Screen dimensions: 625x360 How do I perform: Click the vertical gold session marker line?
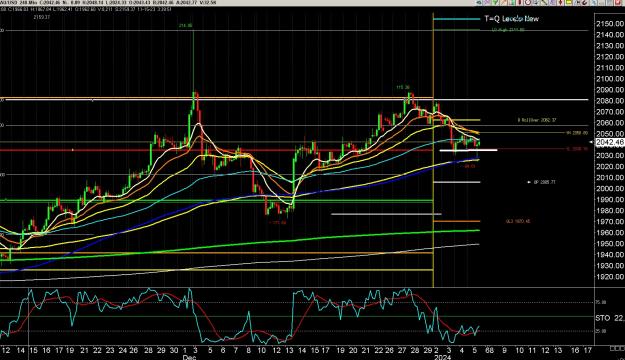[x=433, y=150]
